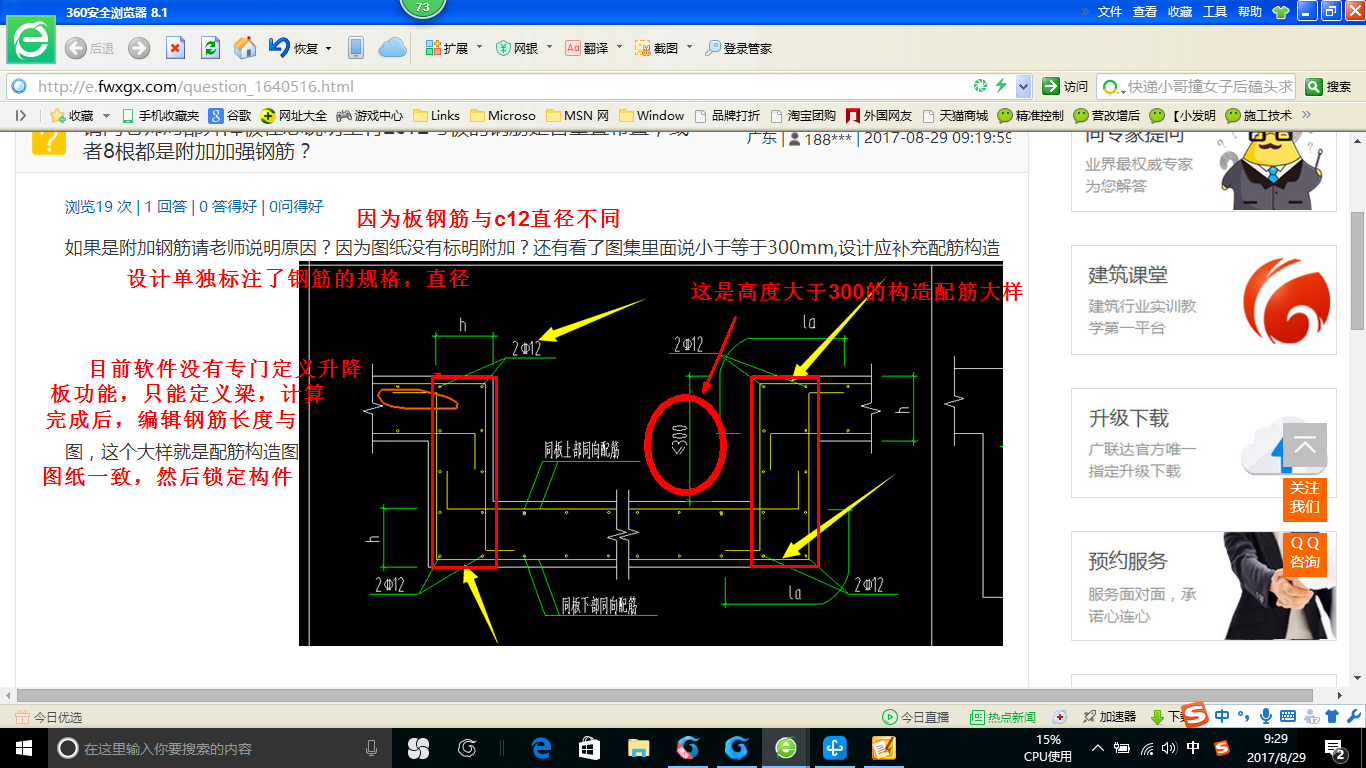Click the lightning speed-mode icon in address bar
The image size is (1366, 768).
pyautogui.click(x=999, y=86)
